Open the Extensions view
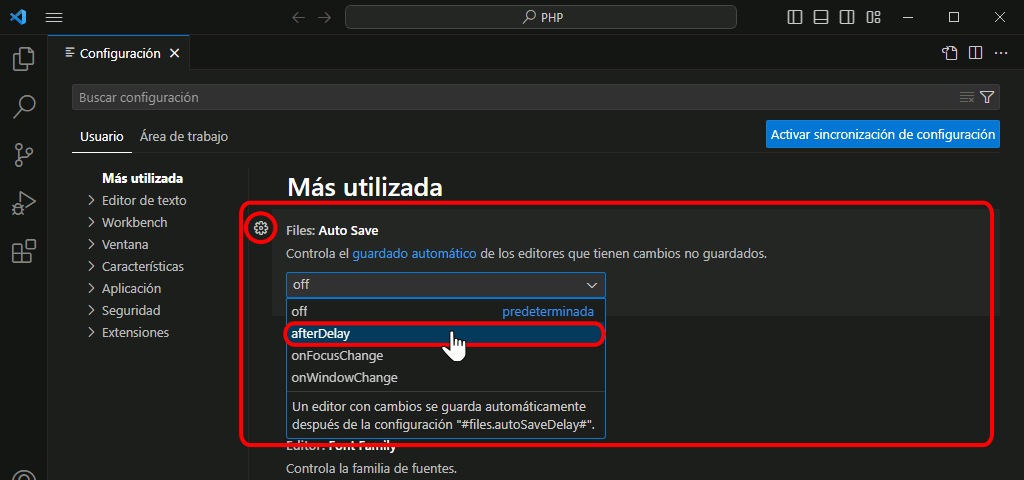 (23, 251)
